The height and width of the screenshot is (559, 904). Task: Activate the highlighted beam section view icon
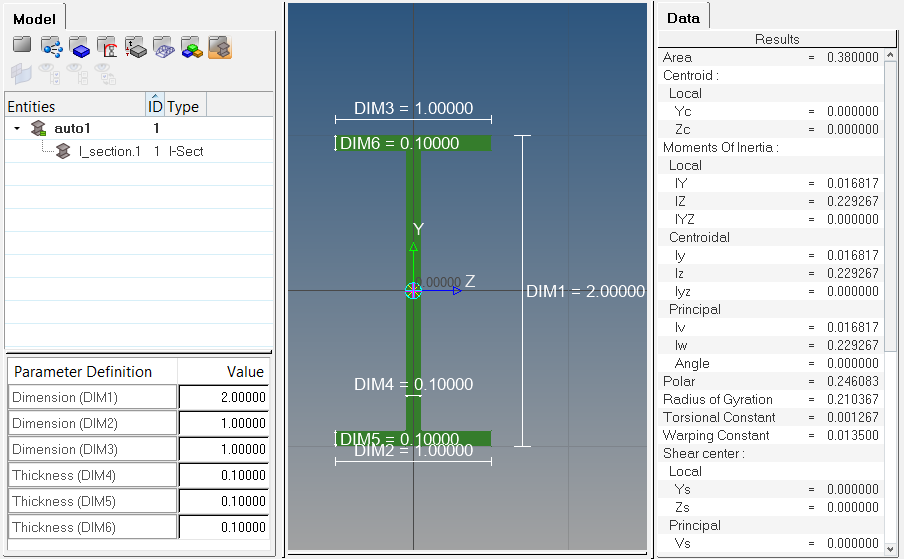click(220, 46)
